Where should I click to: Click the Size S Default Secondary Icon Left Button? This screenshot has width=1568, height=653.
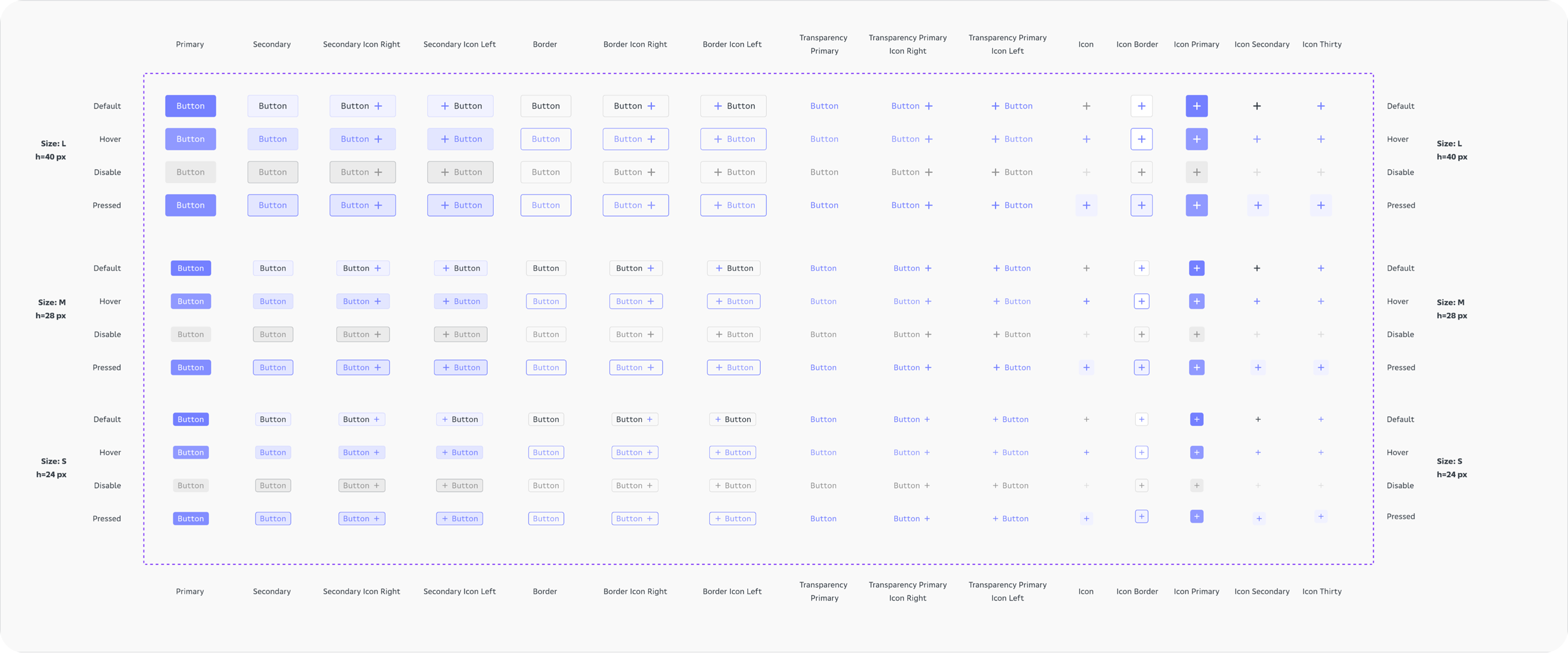point(459,419)
